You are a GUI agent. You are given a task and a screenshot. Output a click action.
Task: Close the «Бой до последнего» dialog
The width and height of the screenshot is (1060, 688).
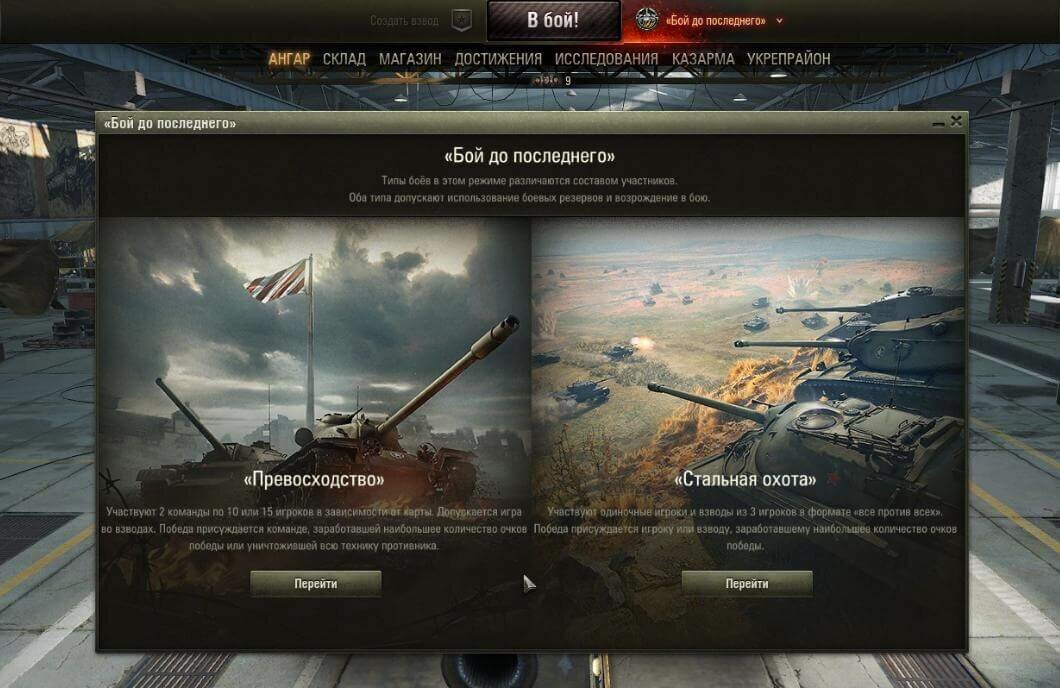[956, 121]
